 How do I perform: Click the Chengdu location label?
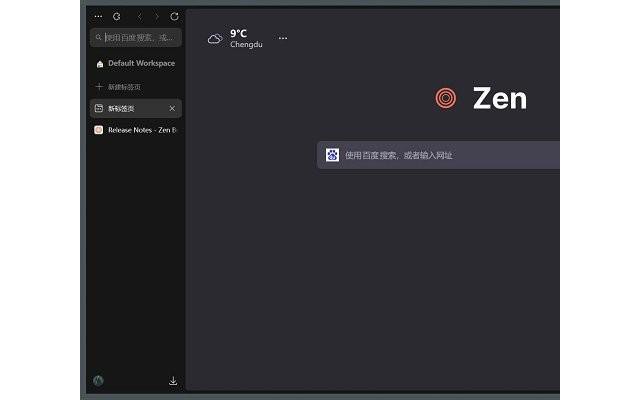tap(246, 44)
